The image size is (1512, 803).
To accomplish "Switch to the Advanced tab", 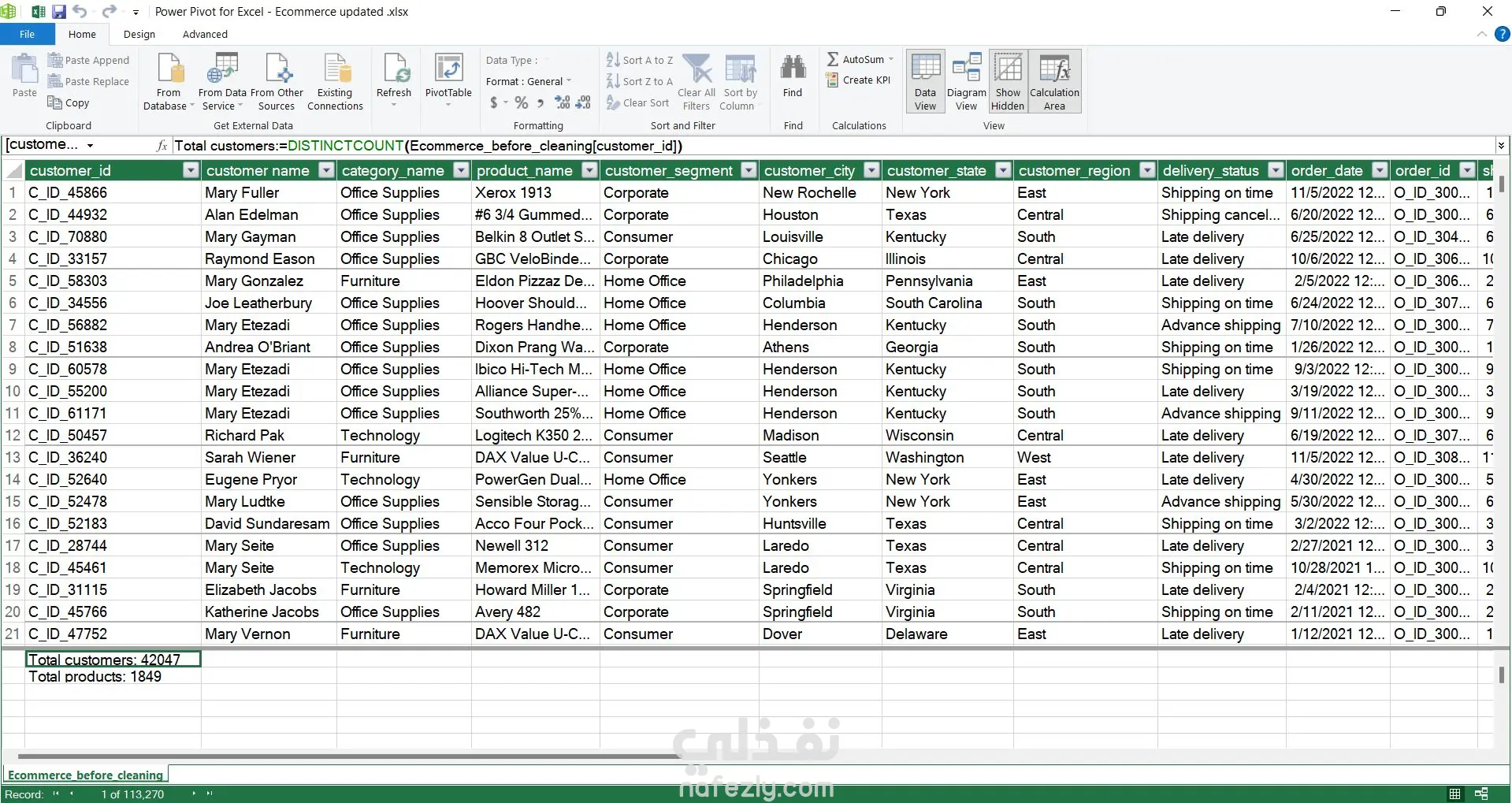I will click(x=205, y=34).
